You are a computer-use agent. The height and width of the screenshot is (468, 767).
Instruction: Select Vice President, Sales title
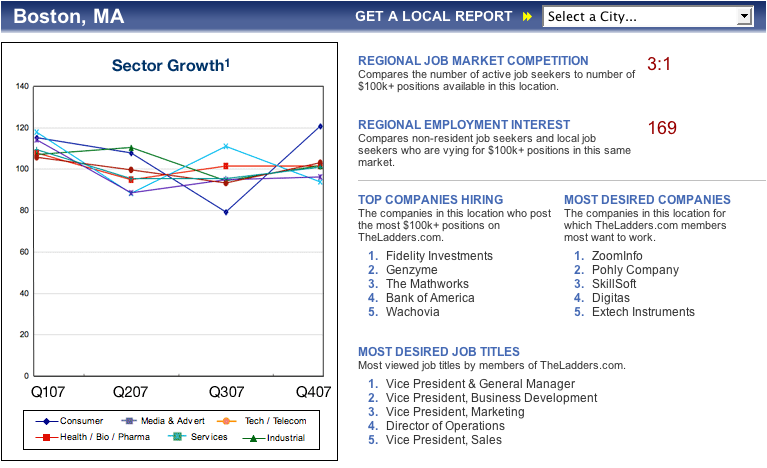click(444, 440)
